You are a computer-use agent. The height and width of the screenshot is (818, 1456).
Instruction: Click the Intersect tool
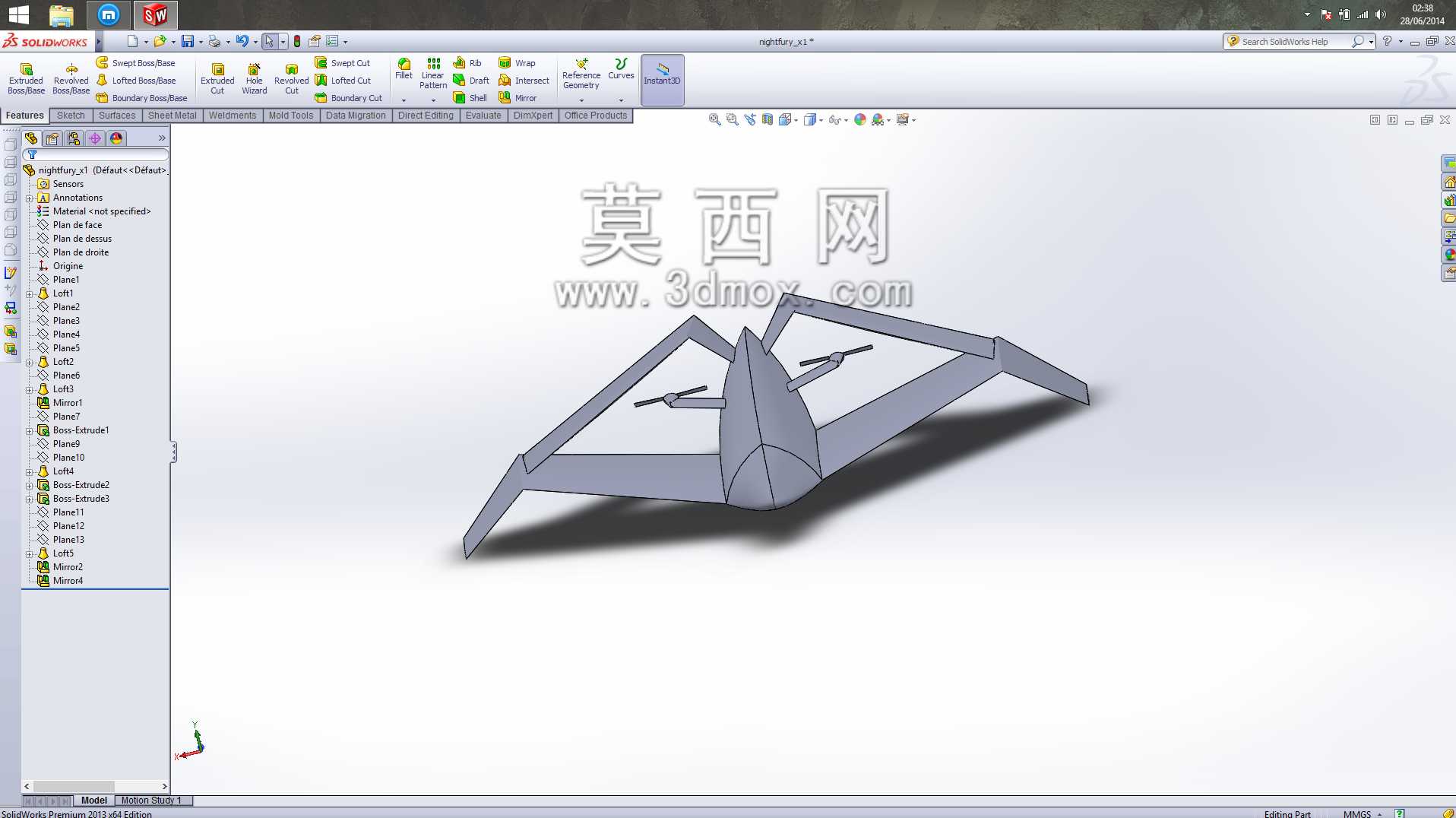[524, 81]
